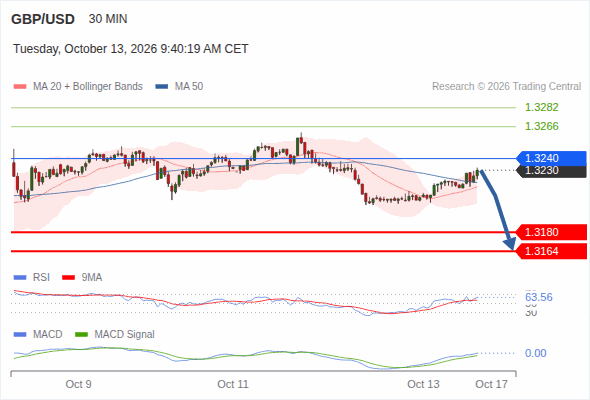Click the 30 MIN timeframe label
The image size is (590, 400).
[x=108, y=19]
